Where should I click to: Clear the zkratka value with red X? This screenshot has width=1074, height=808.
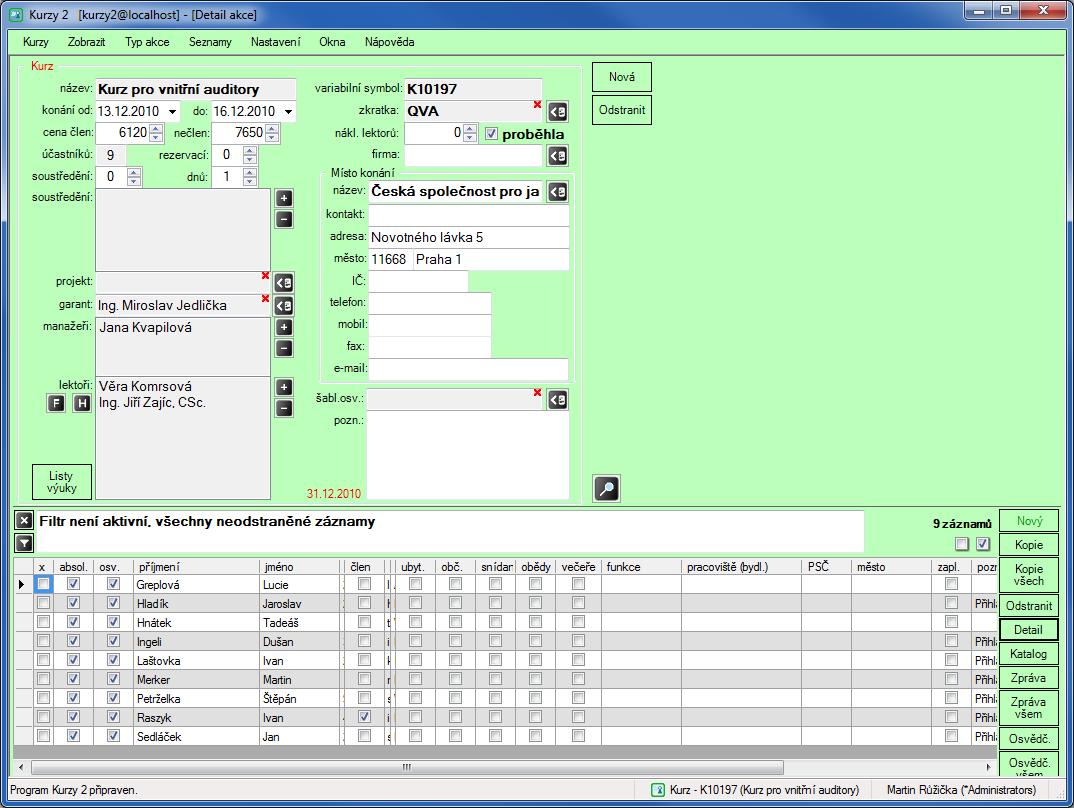pyautogui.click(x=537, y=105)
